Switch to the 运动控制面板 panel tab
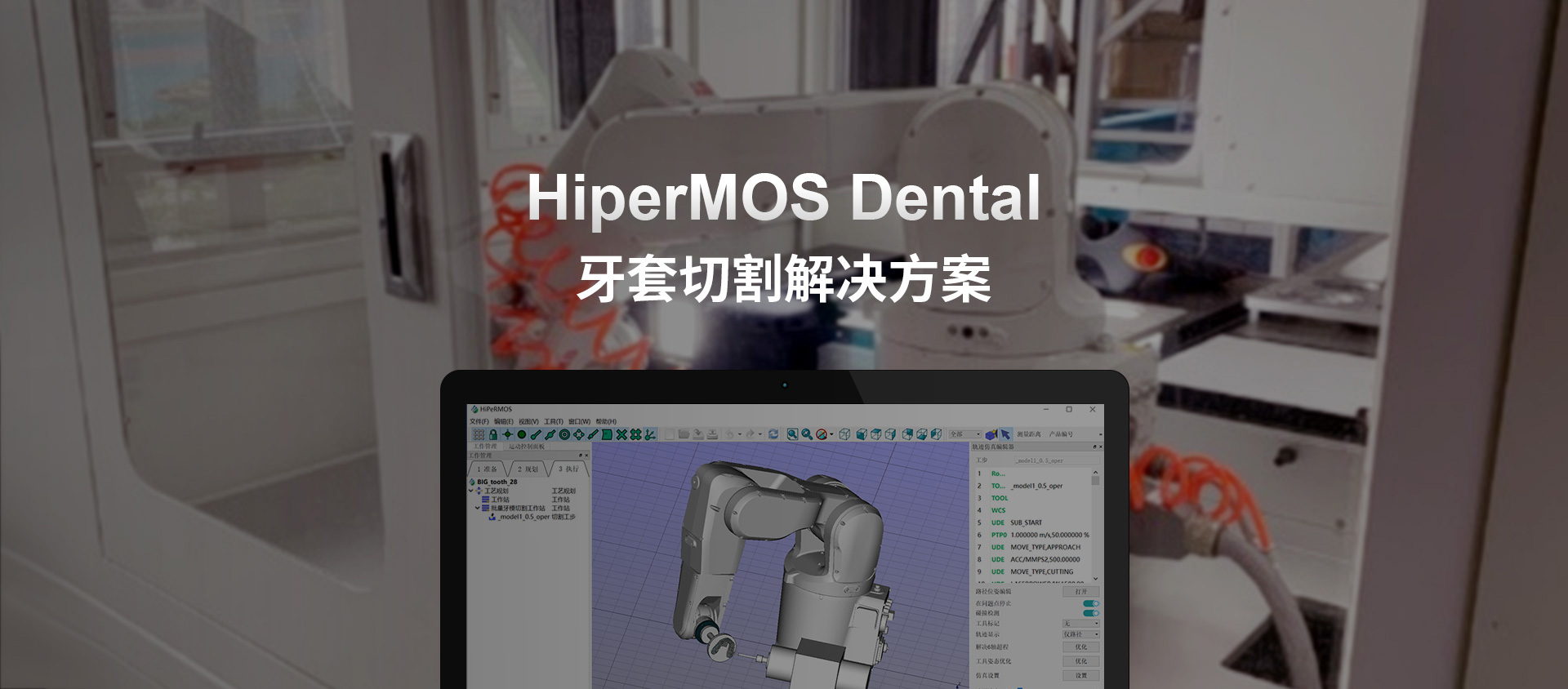Viewport: 1568px width, 689px height. pos(527,447)
